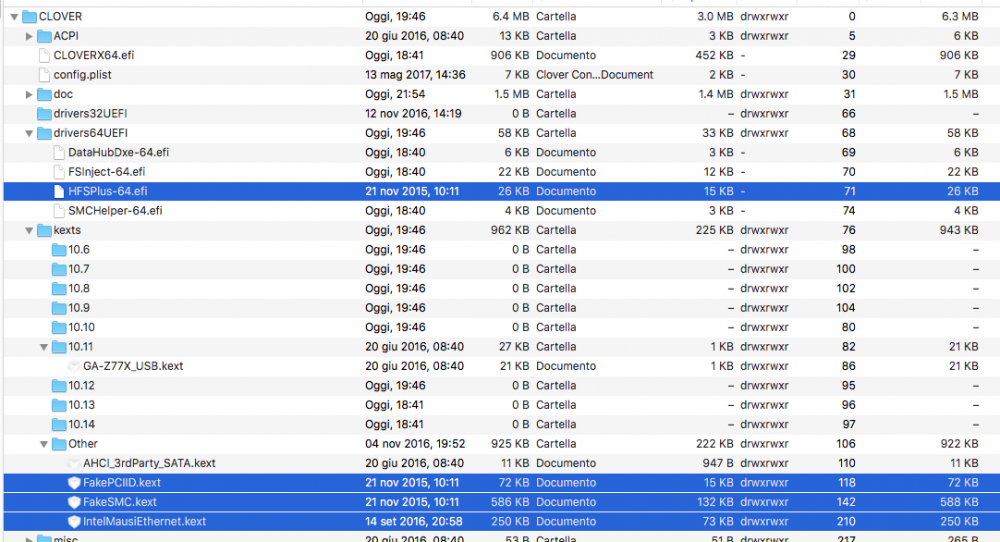Select the FSInject-64.efi file name
Viewport: 1000px width, 542px height.
tap(107, 172)
